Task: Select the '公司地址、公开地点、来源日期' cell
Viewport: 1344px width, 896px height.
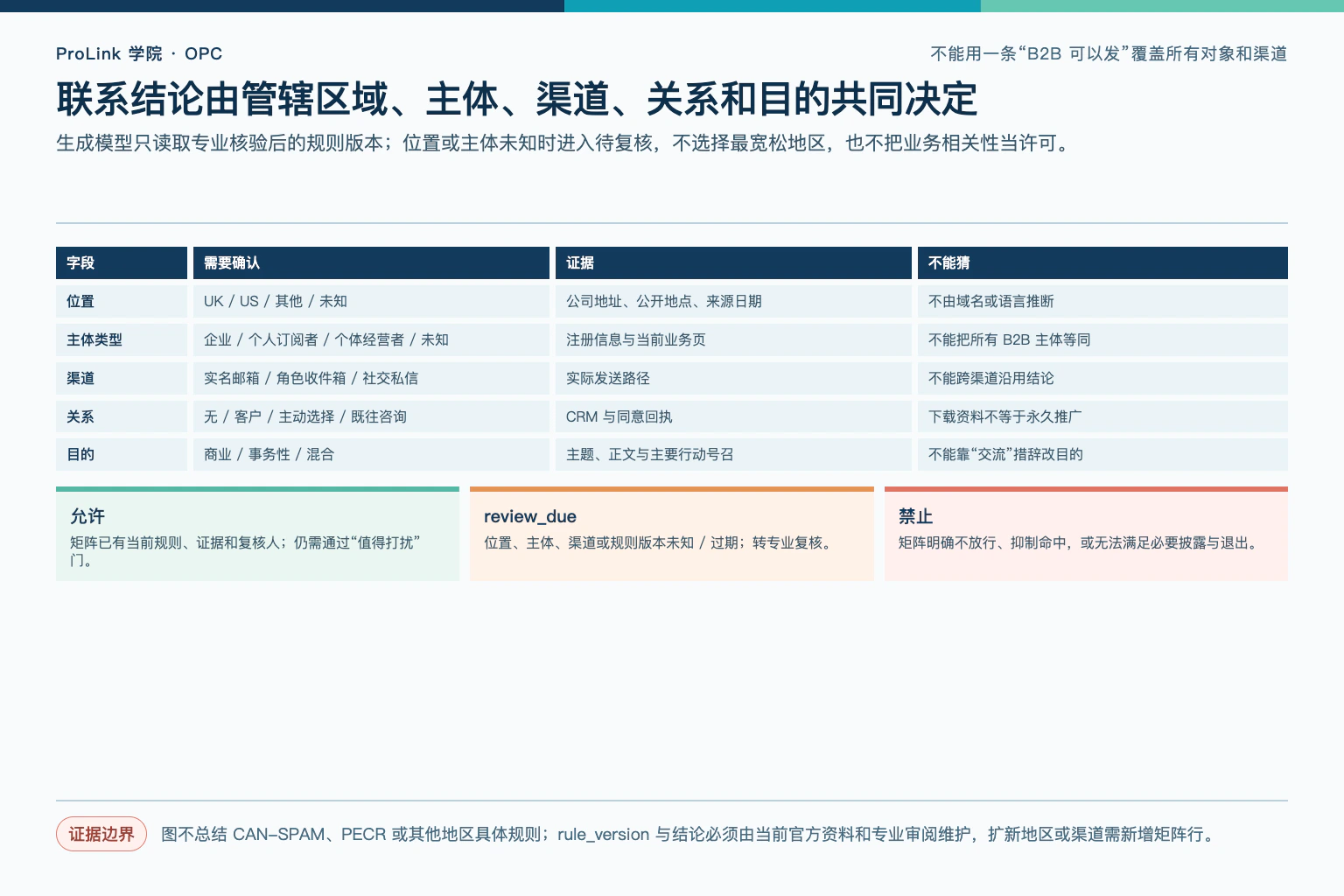Action: (x=733, y=301)
